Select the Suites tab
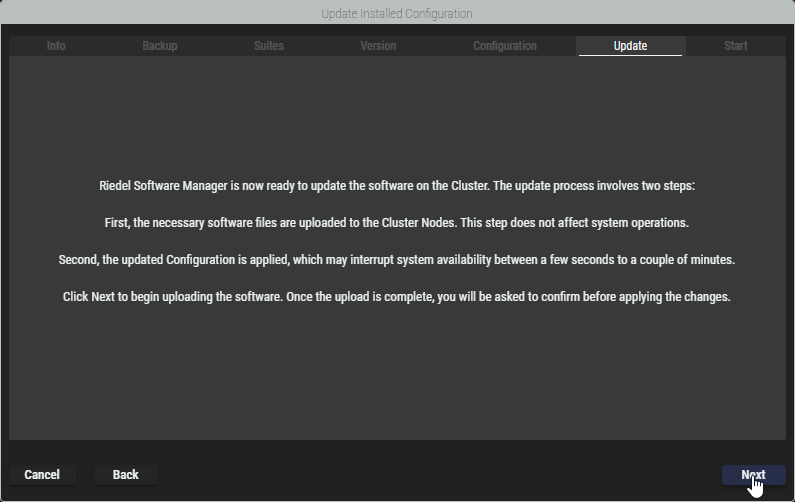Image resolution: width=795 pixels, height=502 pixels. 268,46
